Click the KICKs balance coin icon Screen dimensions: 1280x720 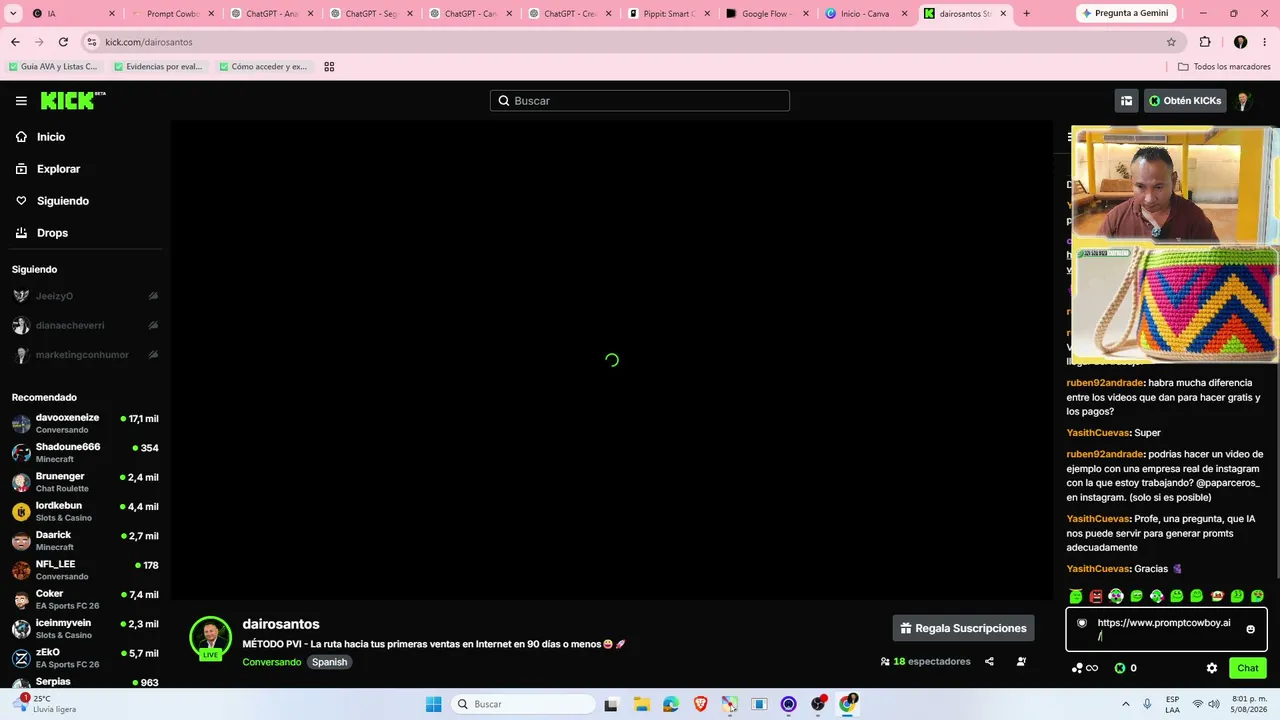pos(1120,668)
